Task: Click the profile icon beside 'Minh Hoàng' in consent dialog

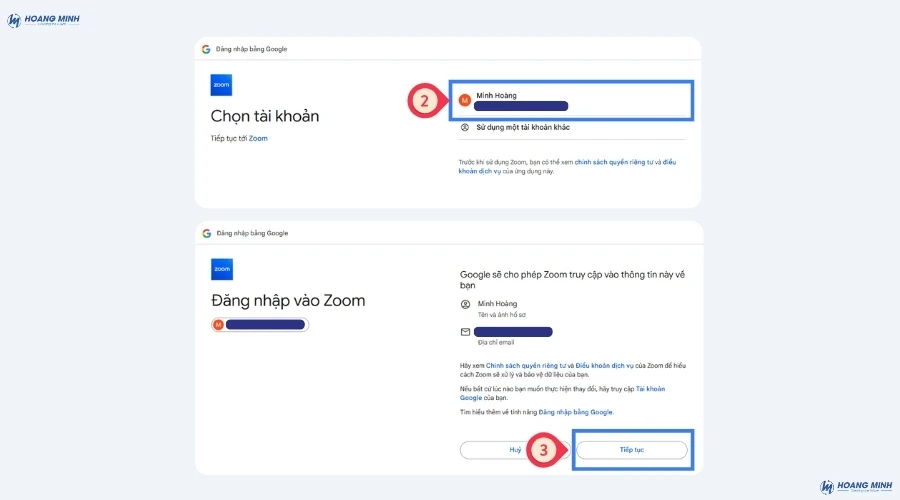Action: point(465,304)
